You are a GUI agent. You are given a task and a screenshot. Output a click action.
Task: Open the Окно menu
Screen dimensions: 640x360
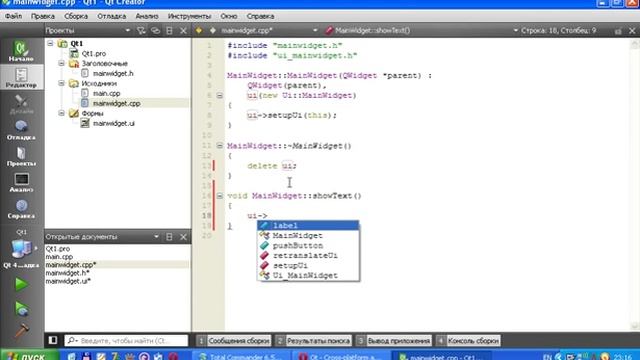[x=229, y=16]
